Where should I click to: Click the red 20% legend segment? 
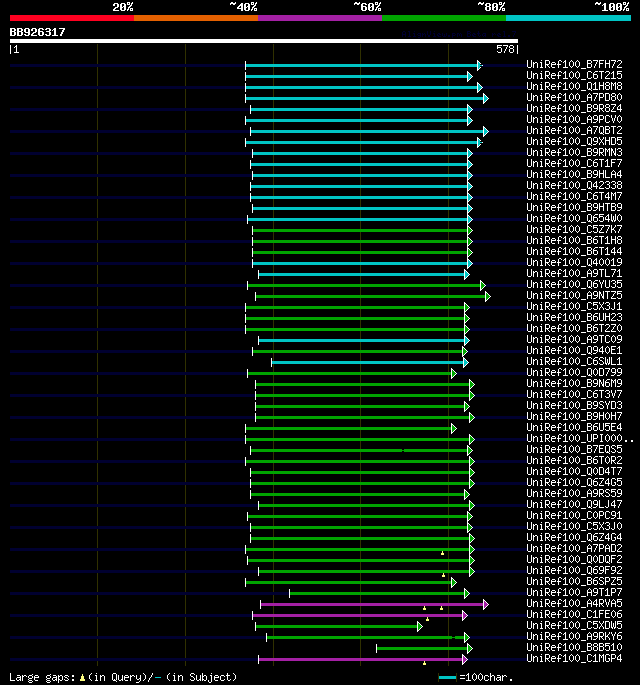(72, 18)
